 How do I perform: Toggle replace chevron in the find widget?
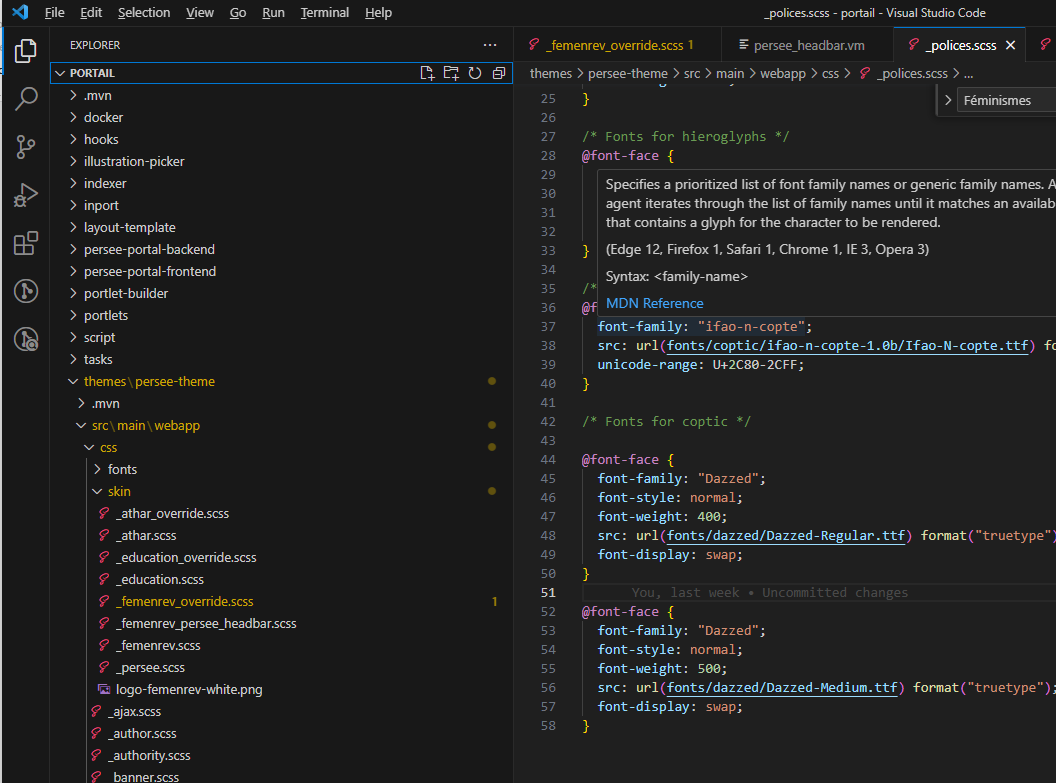(x=947, y=100)
